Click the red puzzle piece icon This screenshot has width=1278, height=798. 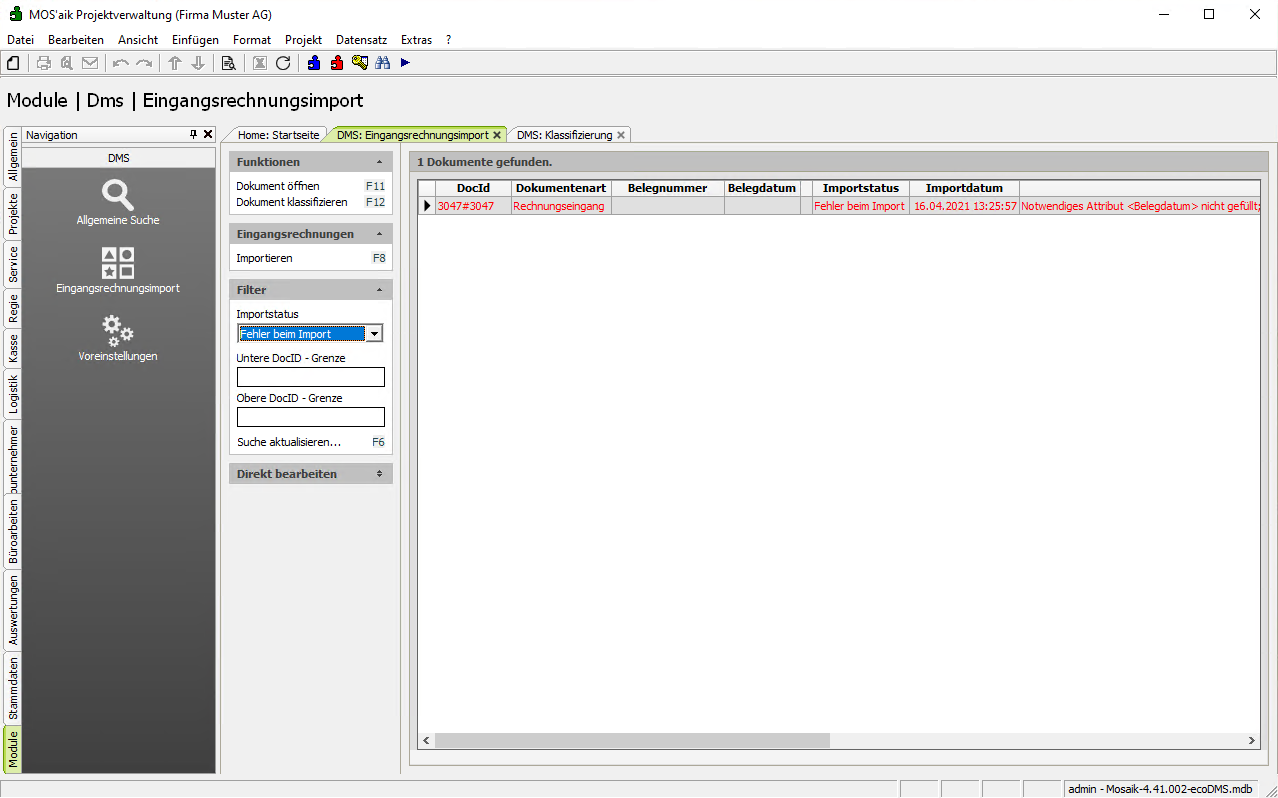coord(337,63)
